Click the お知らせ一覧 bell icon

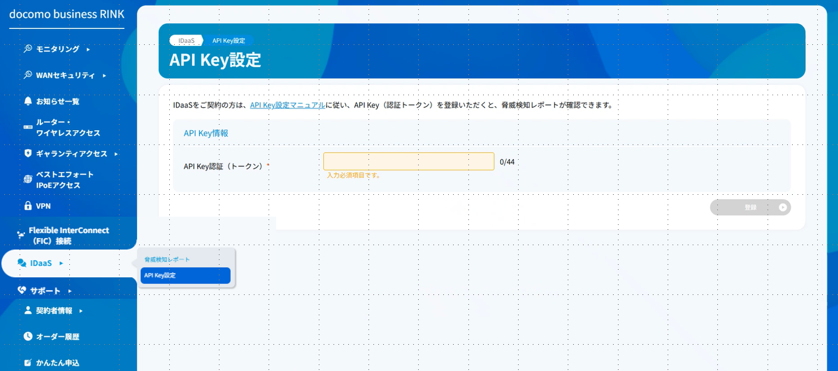[x=28, y=101]
